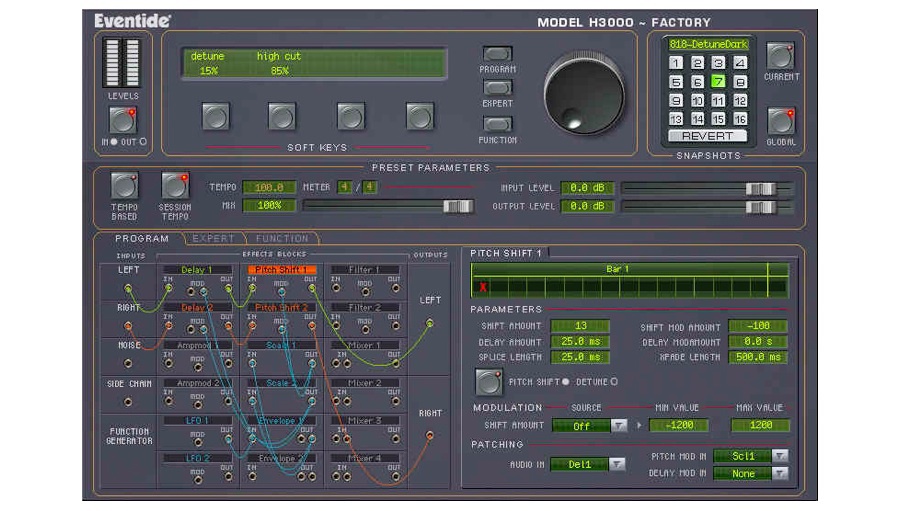The height and width of the screenshot is (511, 900).
Task: Toggle the Current snapshot button
Action: [781, 56]
